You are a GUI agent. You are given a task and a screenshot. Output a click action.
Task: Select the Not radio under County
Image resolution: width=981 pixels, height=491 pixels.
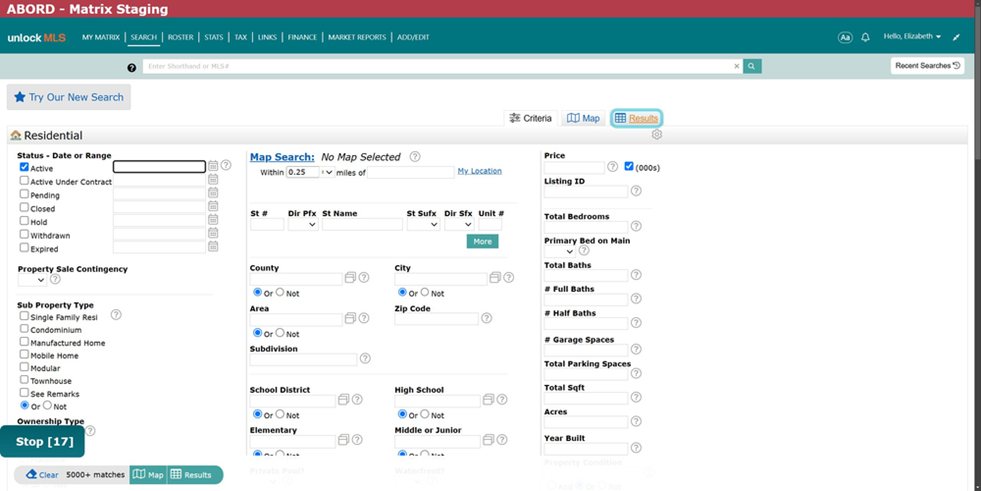tap(280, 292)
